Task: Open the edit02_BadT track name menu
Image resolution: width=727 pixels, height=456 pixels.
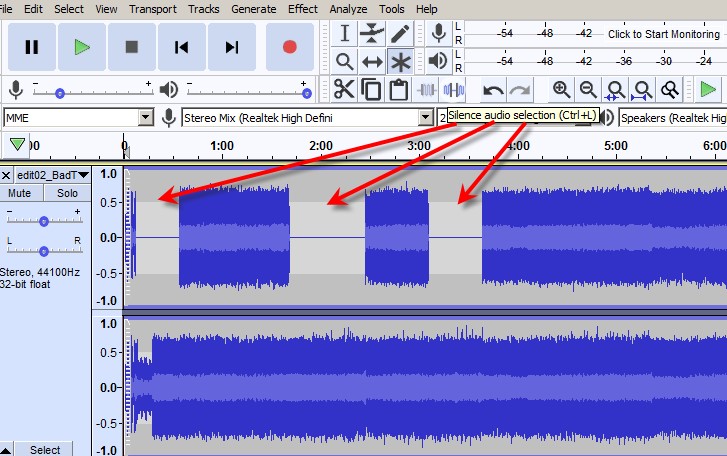Action: pyautogui.click(x=52, y=175)
